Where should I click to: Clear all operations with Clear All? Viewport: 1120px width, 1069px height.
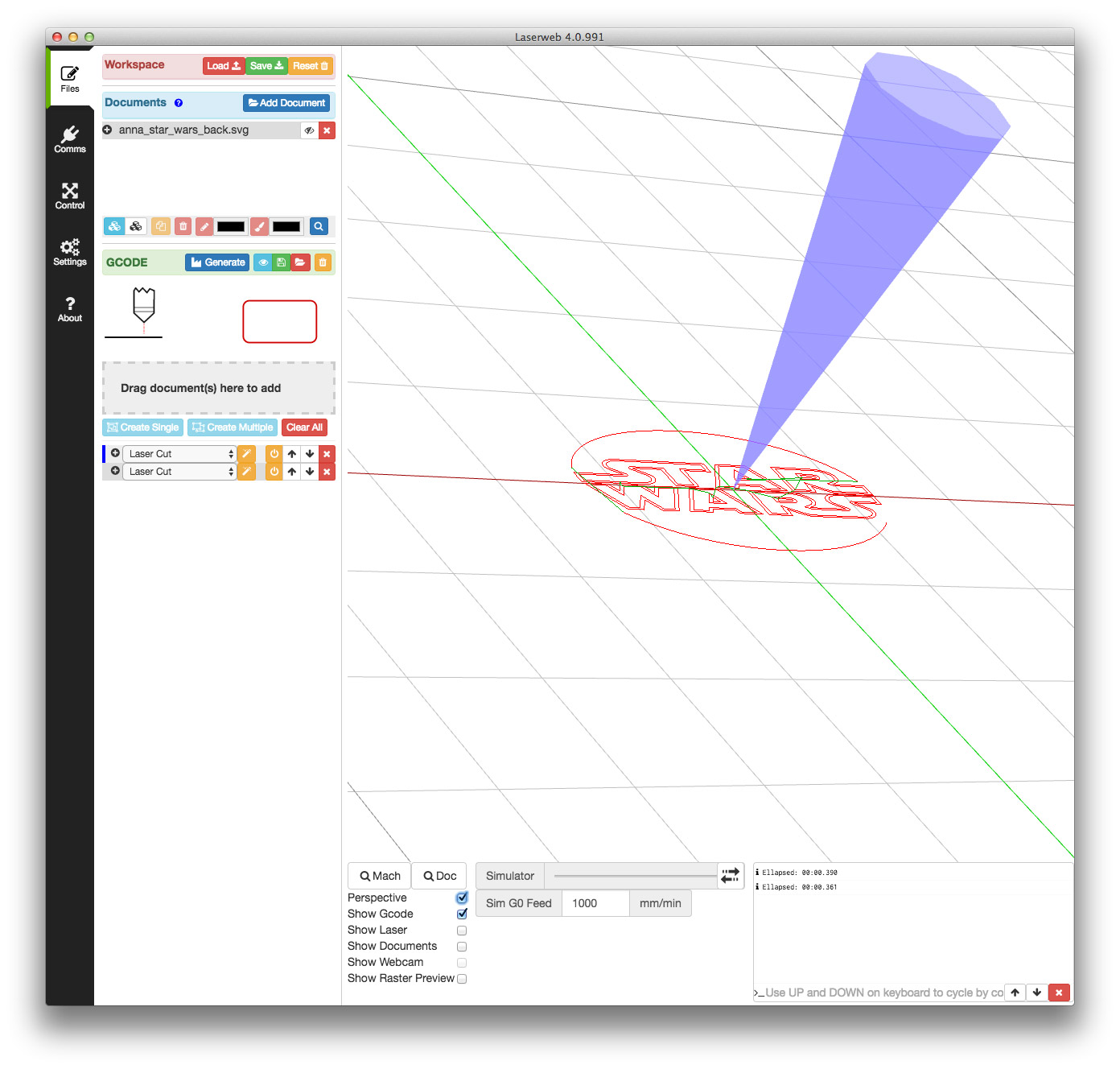pyautogui.click(x=304, y=427)
